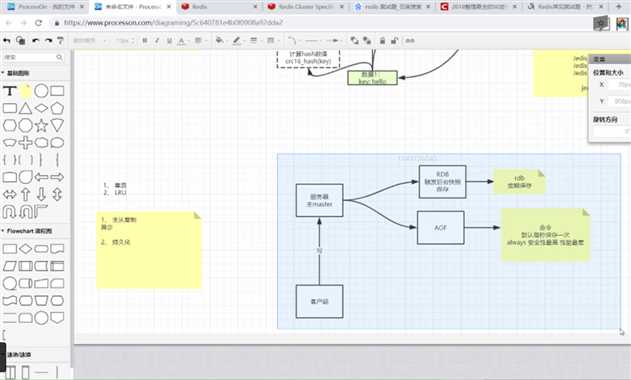Viewport: 631px width, 380px height.
Task: Select the yellow note shape in palette
Action: click(25, 91)
